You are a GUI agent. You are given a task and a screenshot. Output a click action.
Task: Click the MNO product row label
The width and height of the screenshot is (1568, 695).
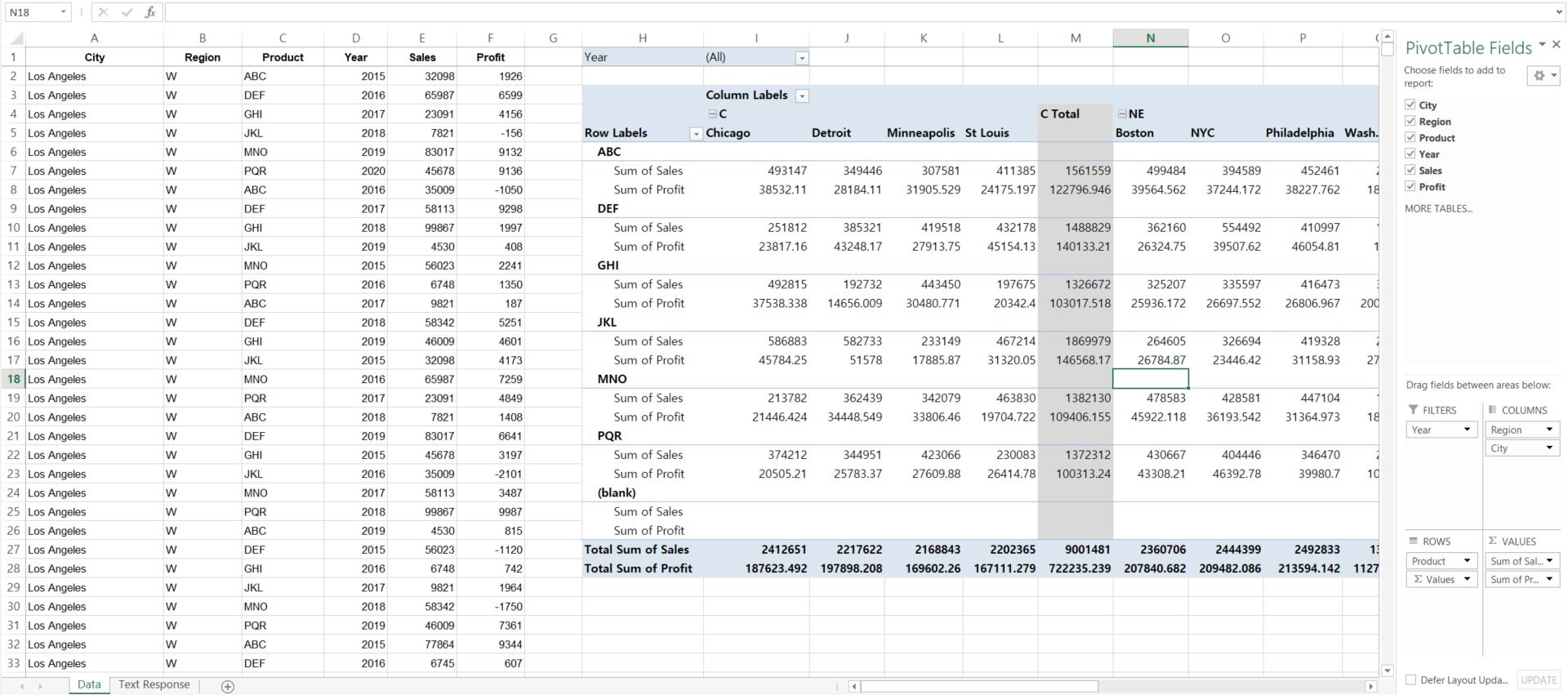pyautogui.click(x=612, y=379)
